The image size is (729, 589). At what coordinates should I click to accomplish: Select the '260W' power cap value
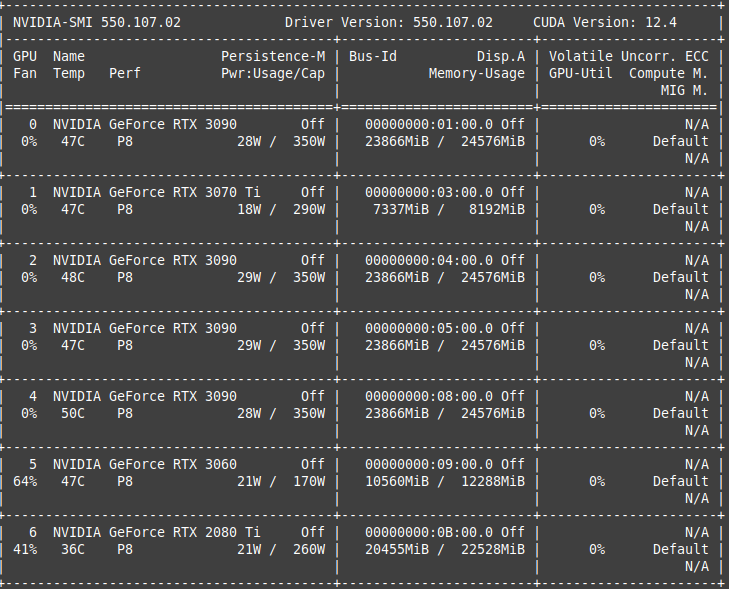(x=309, y=549)
